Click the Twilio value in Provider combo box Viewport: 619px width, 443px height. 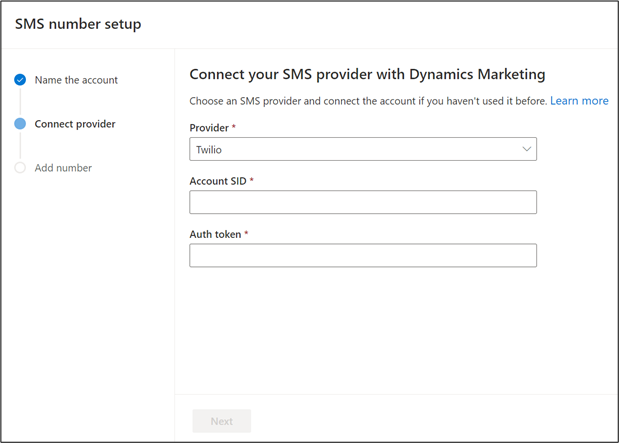pyautogui.click(x=209, y=149)
